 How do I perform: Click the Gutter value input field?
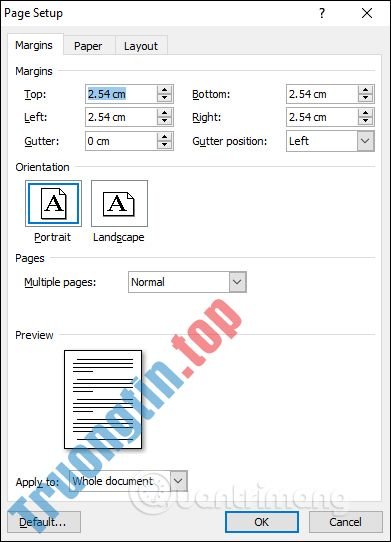tap(121, 141)
